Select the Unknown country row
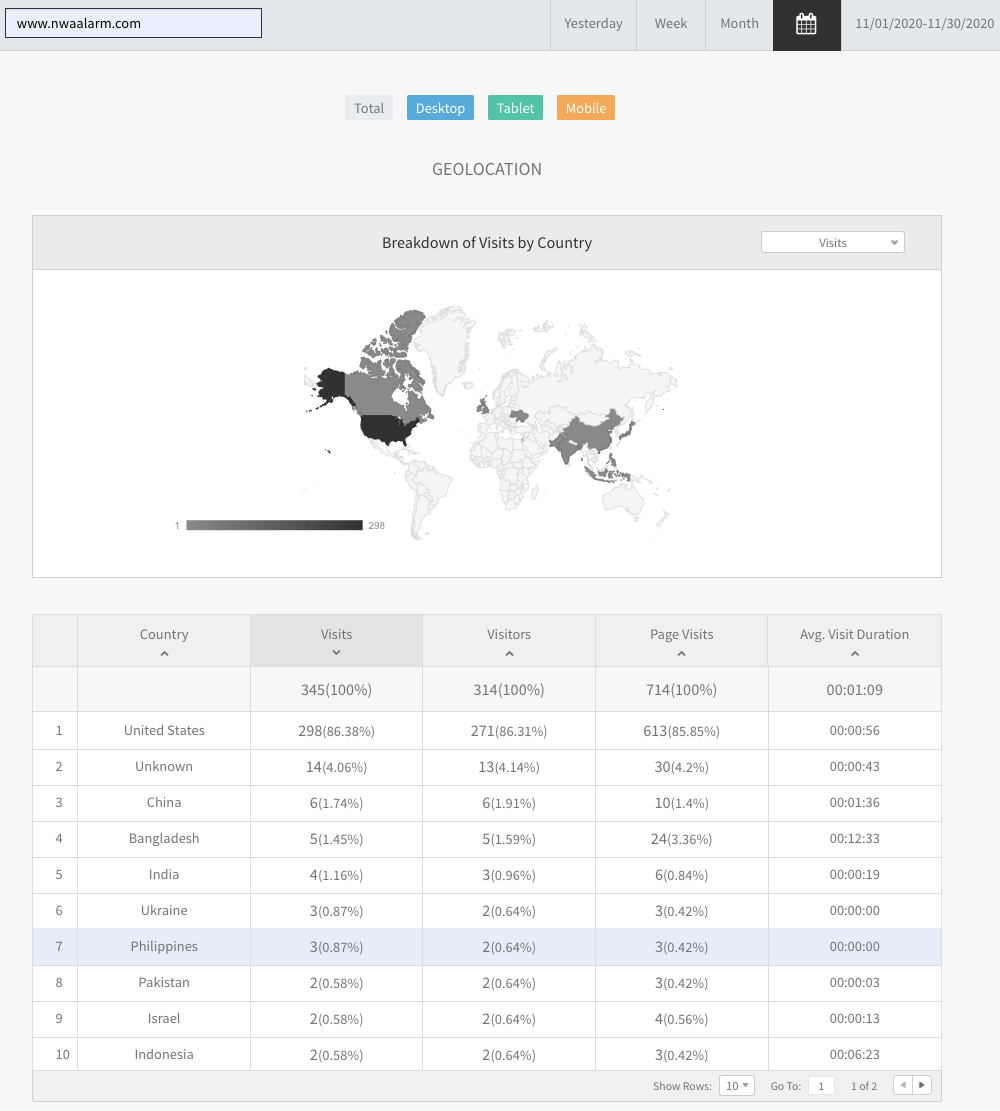Image resolution: width=1000 pixels, height=1111 pixels. (x=487, y=767)
